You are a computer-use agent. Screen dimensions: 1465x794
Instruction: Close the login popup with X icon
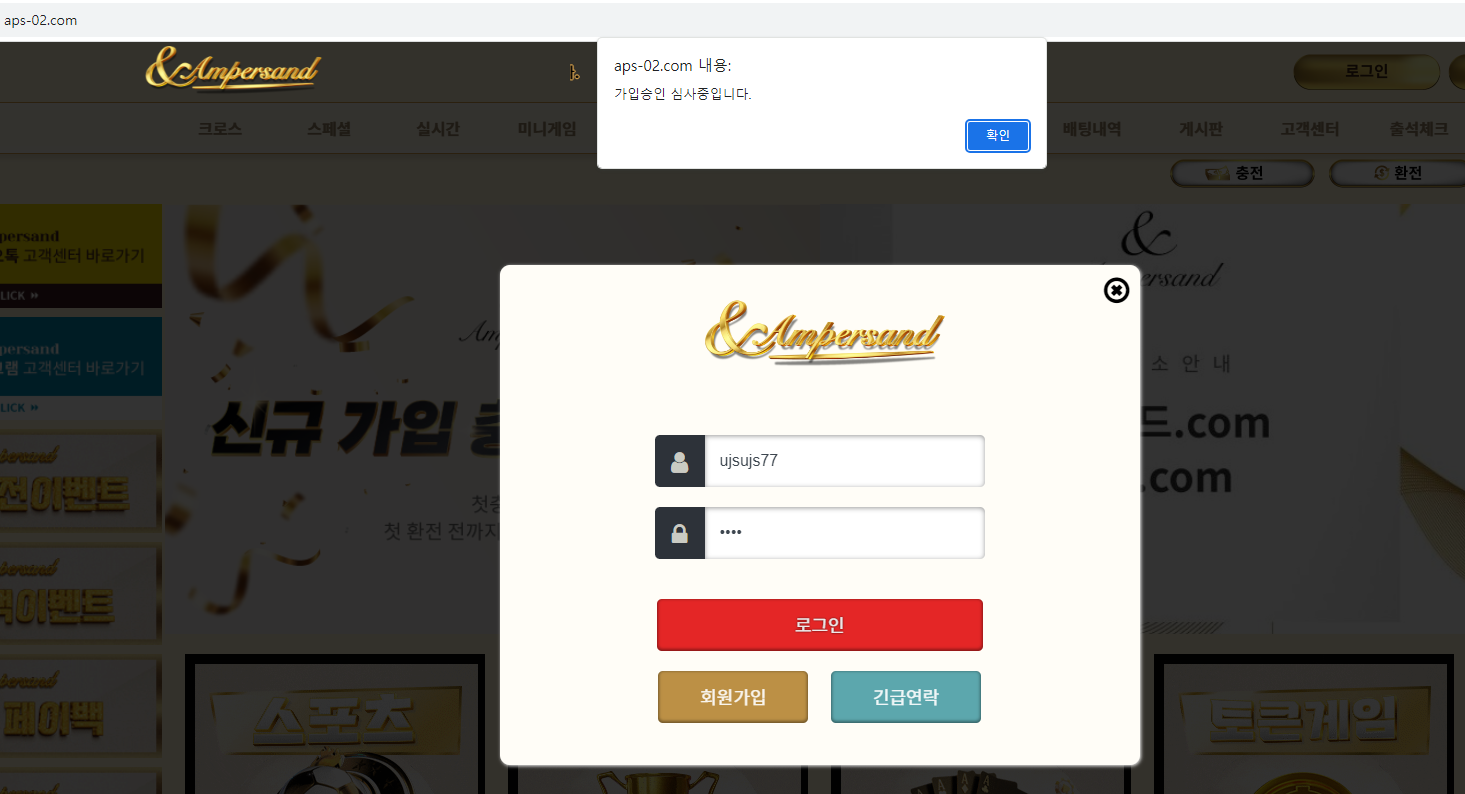[1116, 290]
